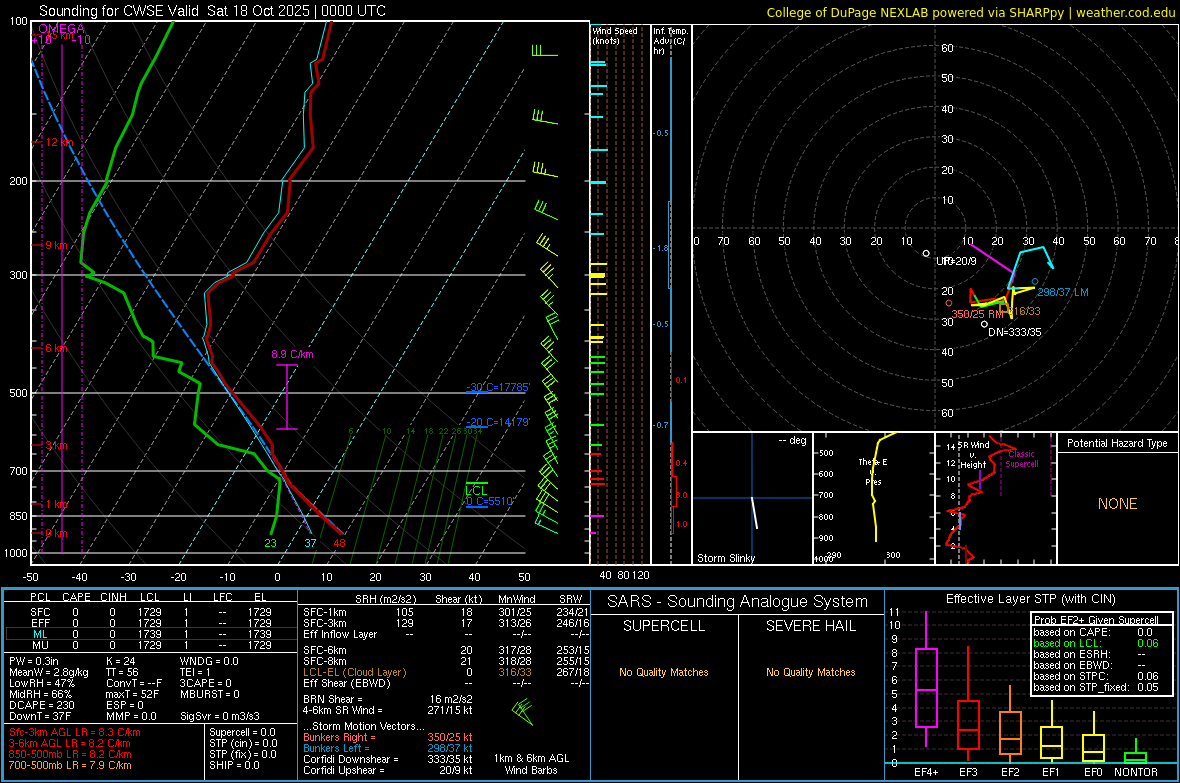
Task: Click the CINH column header
Action: [x=114, y=597]
